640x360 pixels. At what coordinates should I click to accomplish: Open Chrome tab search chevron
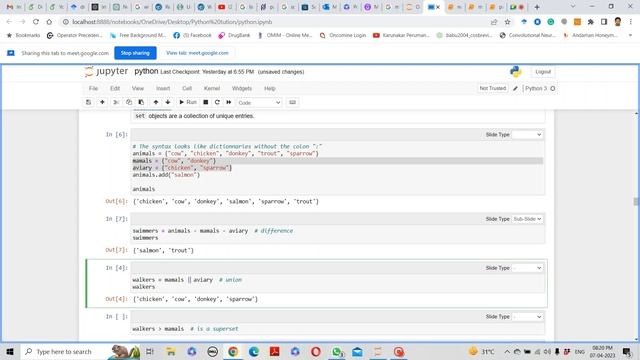click(572, 7)
